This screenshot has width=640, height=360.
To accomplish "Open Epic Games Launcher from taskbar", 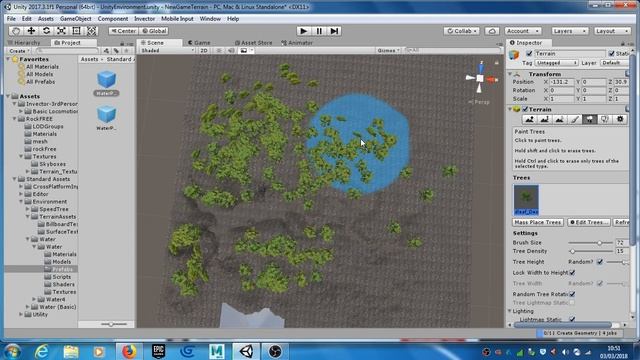I will click(x=158, y=351).
